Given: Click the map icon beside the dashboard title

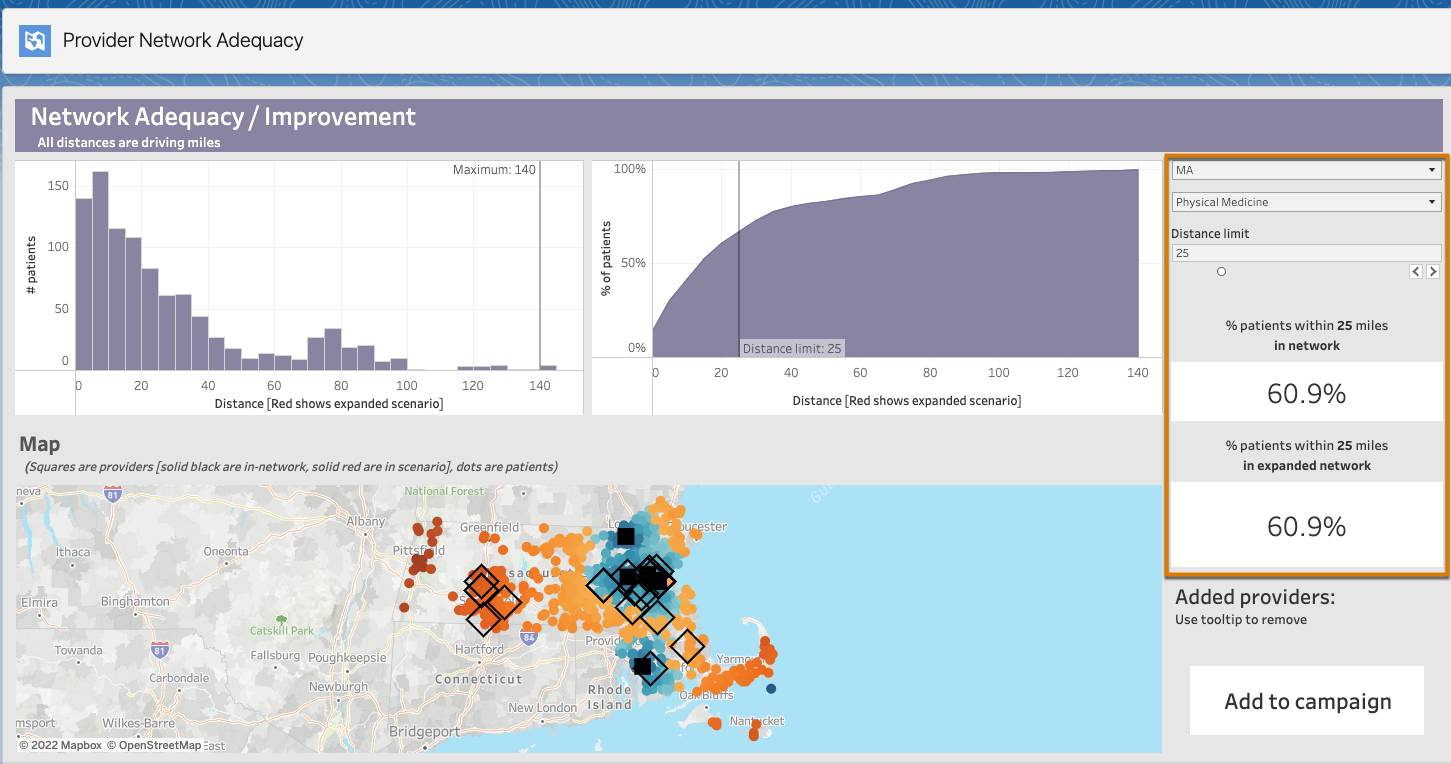Looking at the screenshot, I should (35, 40).
